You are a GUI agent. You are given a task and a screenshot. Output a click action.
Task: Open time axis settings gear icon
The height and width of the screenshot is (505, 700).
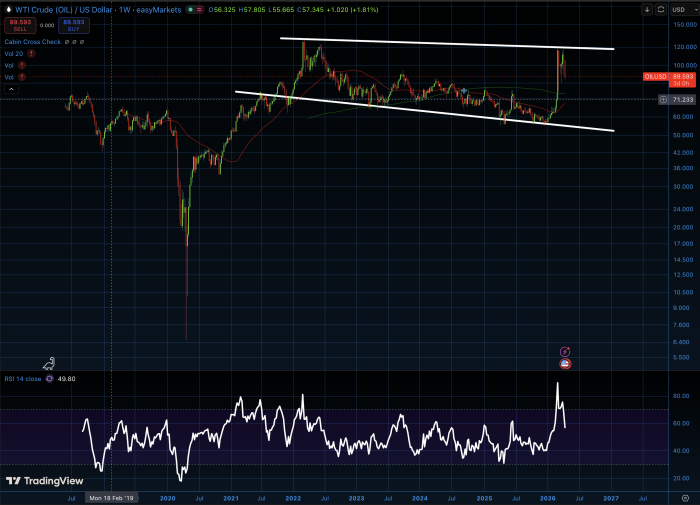pos(683,496)
